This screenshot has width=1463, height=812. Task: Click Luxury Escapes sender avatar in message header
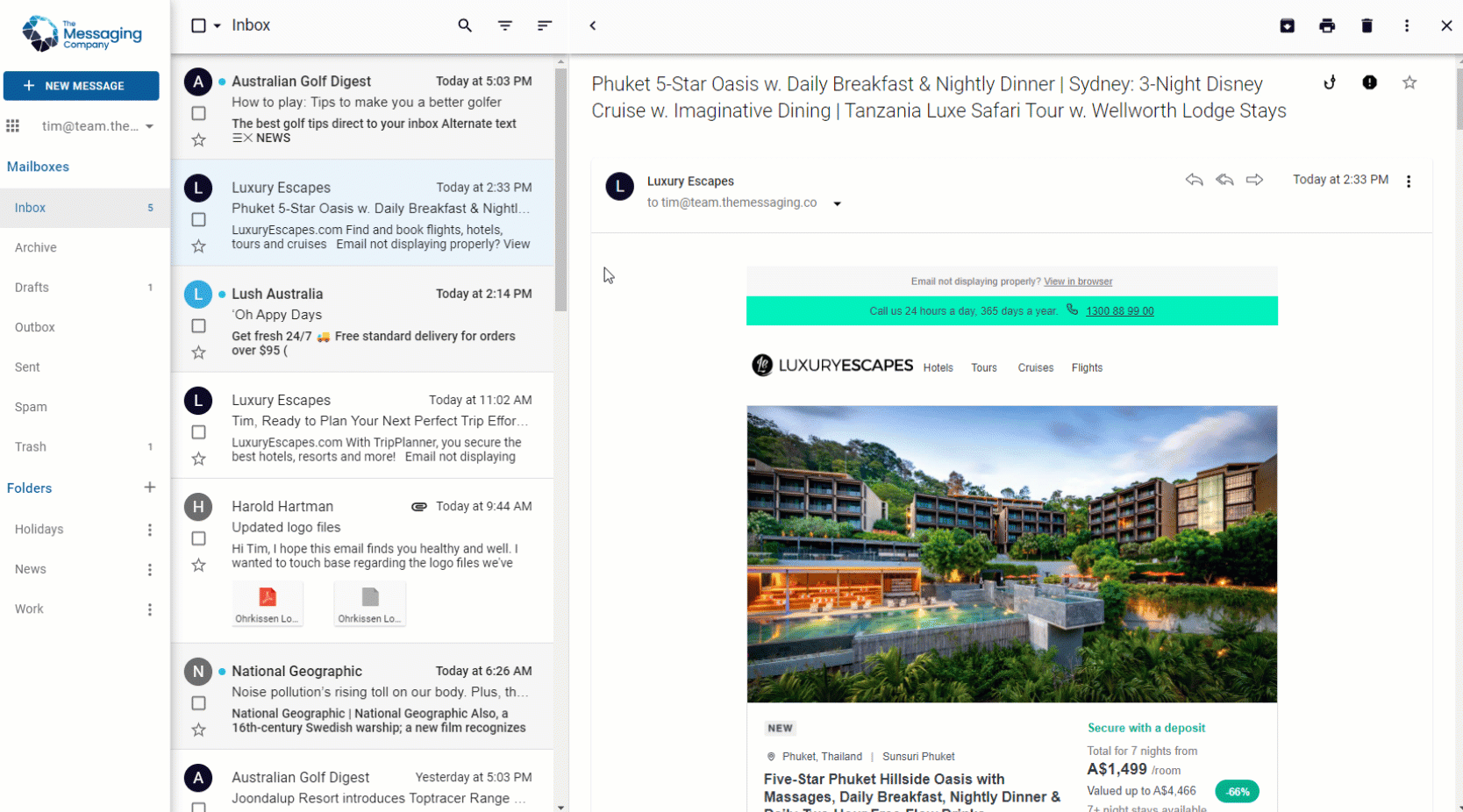pyautogui.click(x=620, y=186)
